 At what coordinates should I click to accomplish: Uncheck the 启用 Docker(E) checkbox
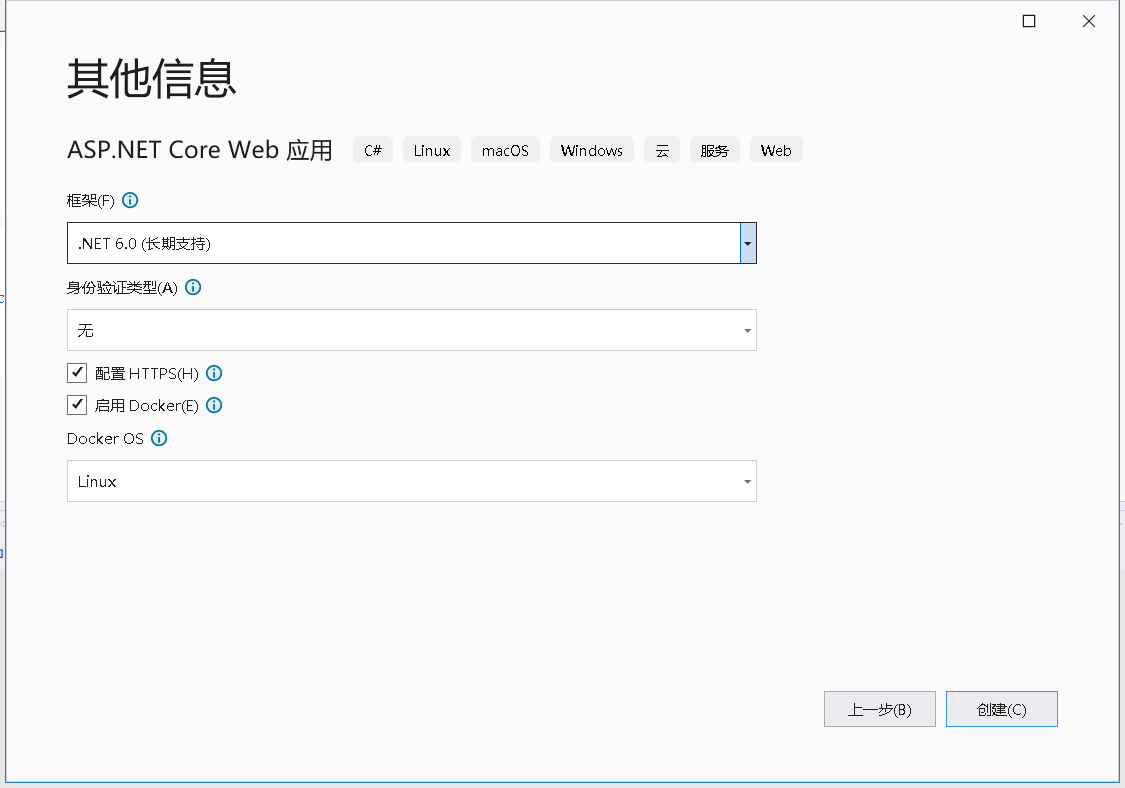[77, 405]
